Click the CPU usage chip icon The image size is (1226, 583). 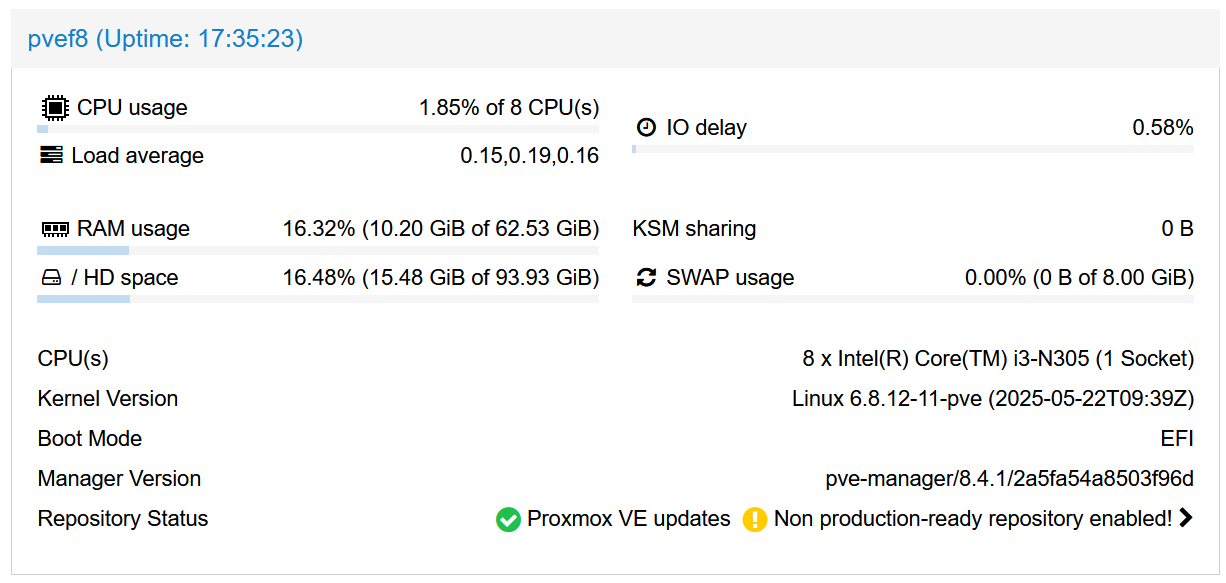click(x=54, y=108)
